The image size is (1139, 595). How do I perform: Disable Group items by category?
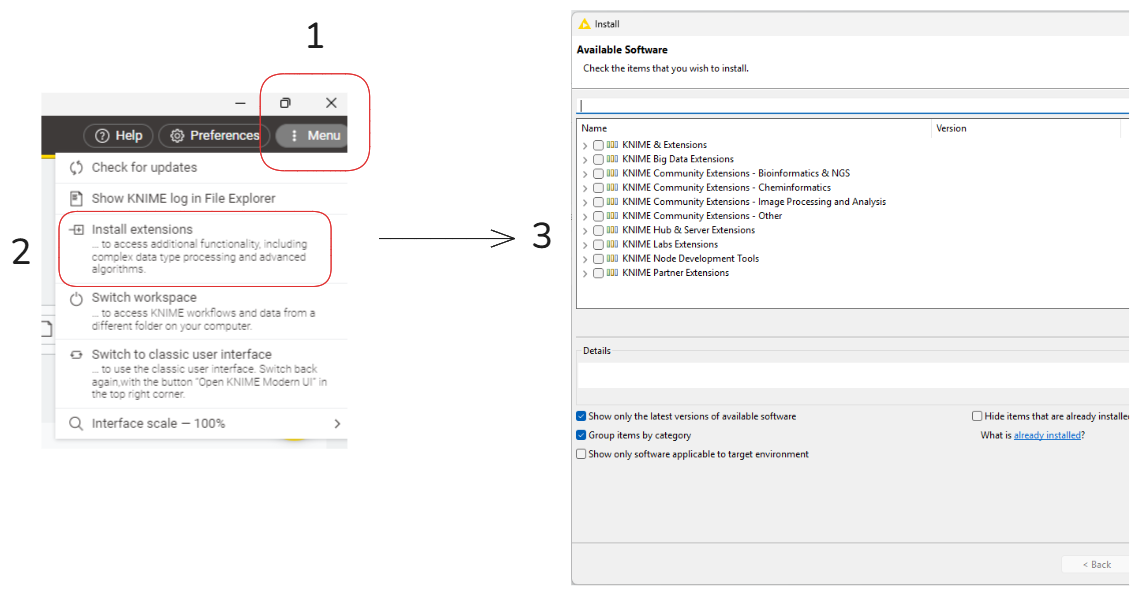click(x=581, y=435)
